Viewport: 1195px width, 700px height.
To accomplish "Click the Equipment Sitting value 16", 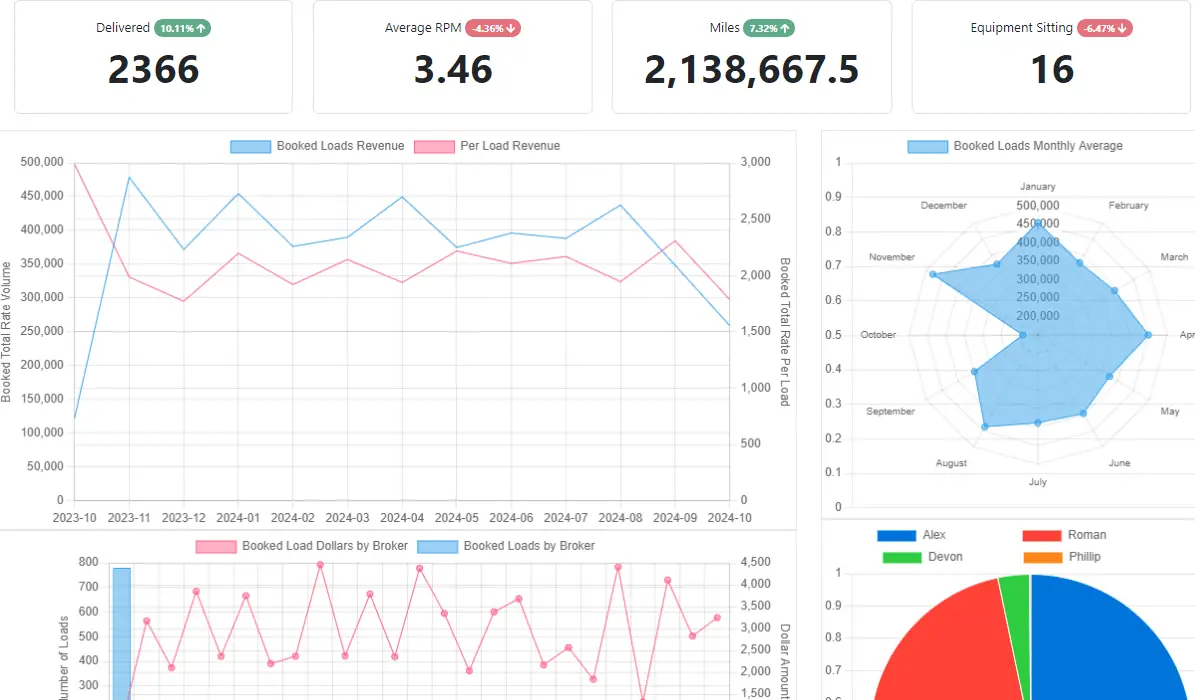I will pyautogui.click(x=1052, y=69).
